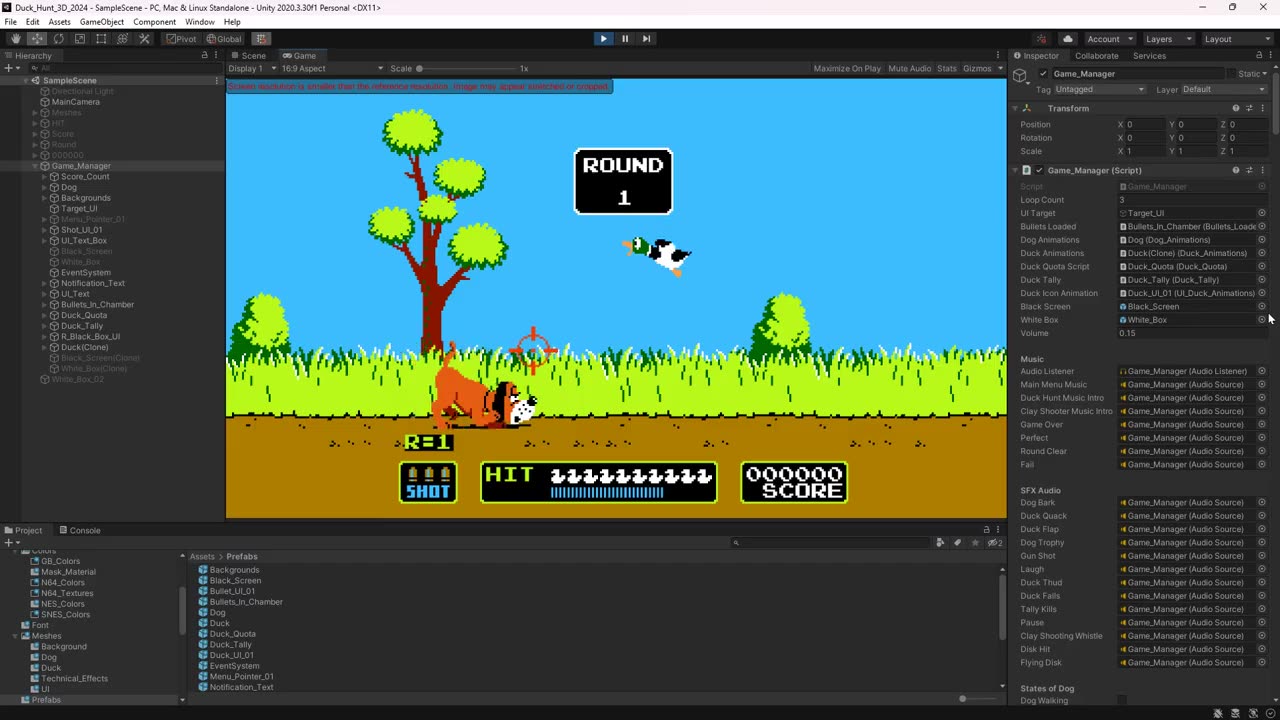Select the Rotate tool

58,39
